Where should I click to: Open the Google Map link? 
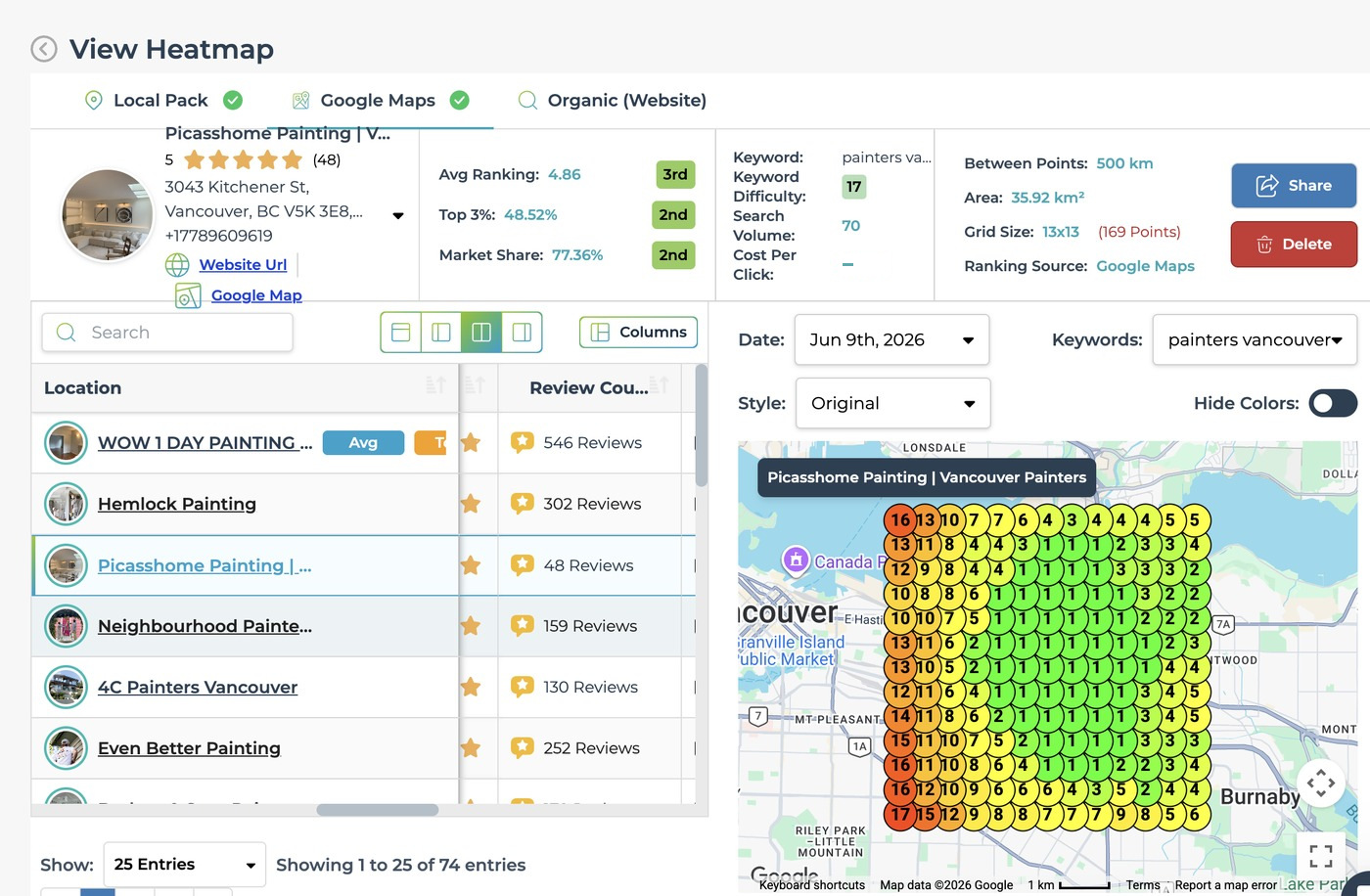[x=256, y=295]
